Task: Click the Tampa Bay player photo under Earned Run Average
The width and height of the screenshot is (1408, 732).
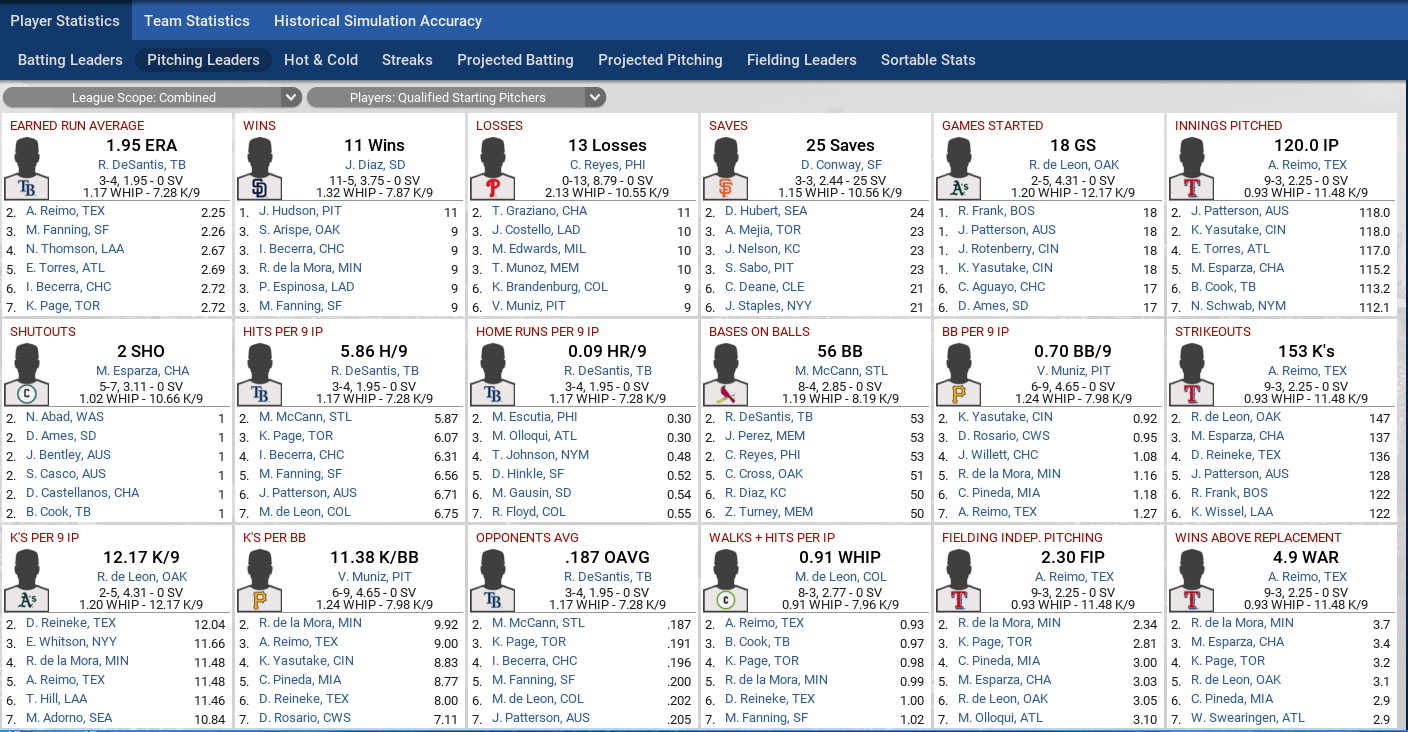Action: [27, 168]
